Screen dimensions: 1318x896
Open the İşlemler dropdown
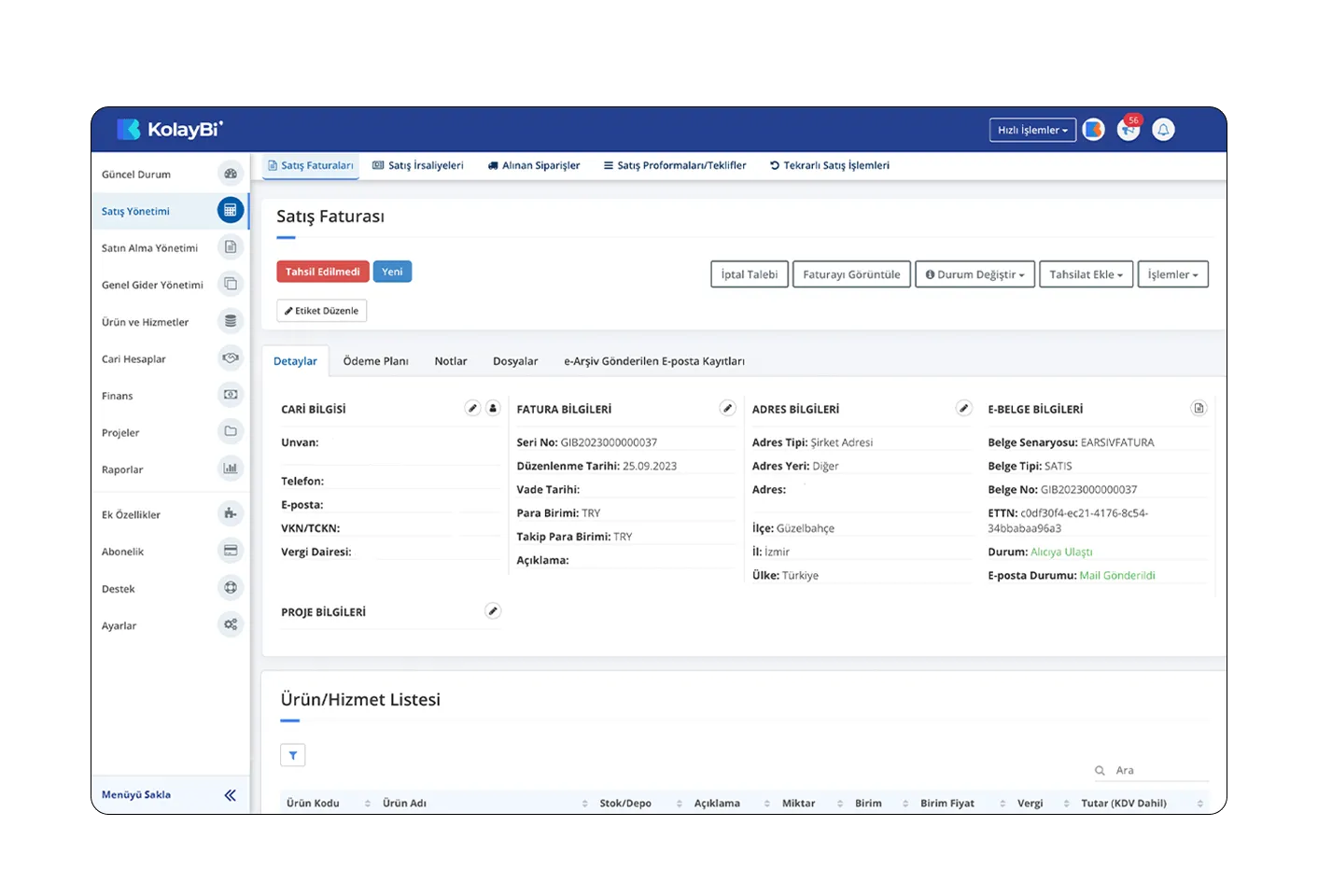(1173, 274)
